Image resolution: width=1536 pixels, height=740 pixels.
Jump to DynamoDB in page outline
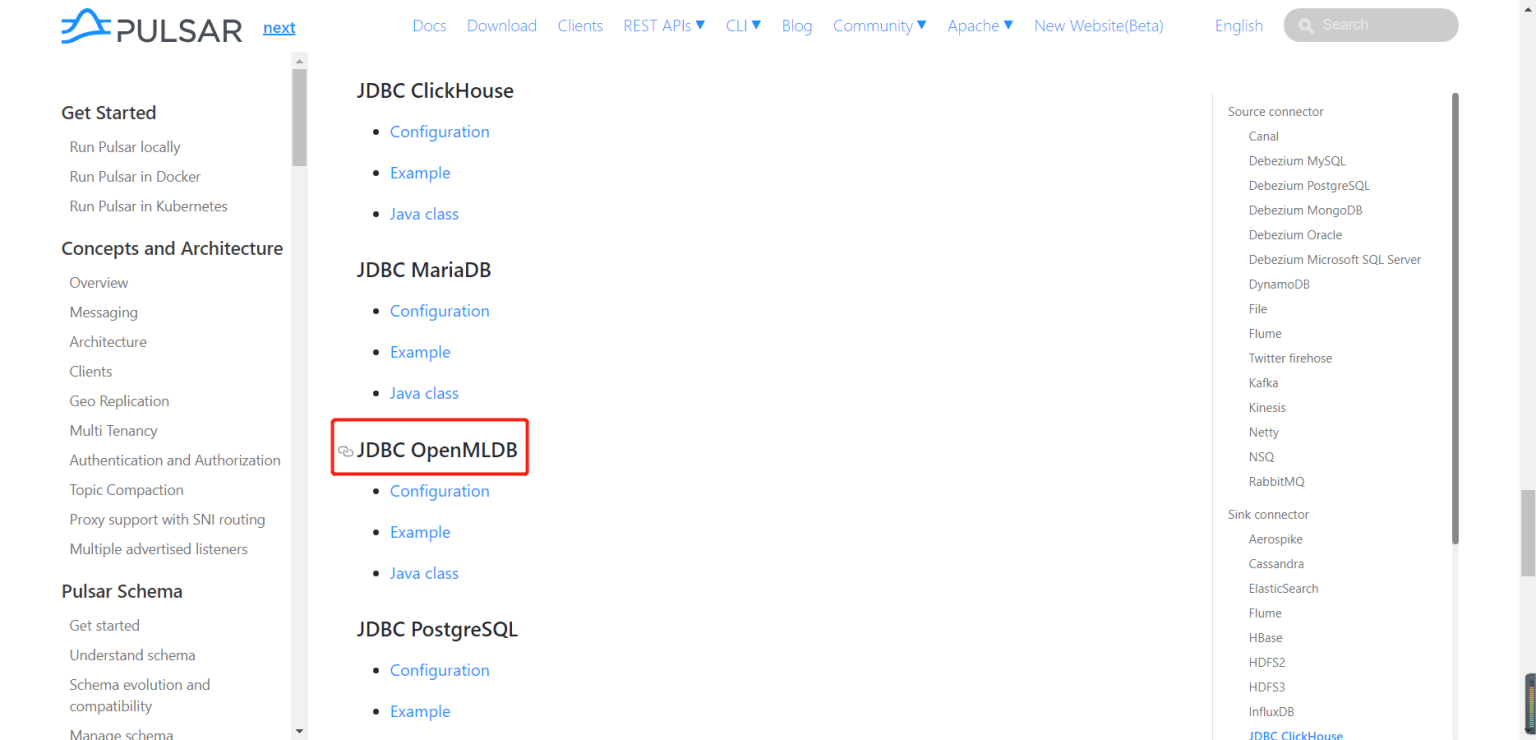coord(1279,284)
